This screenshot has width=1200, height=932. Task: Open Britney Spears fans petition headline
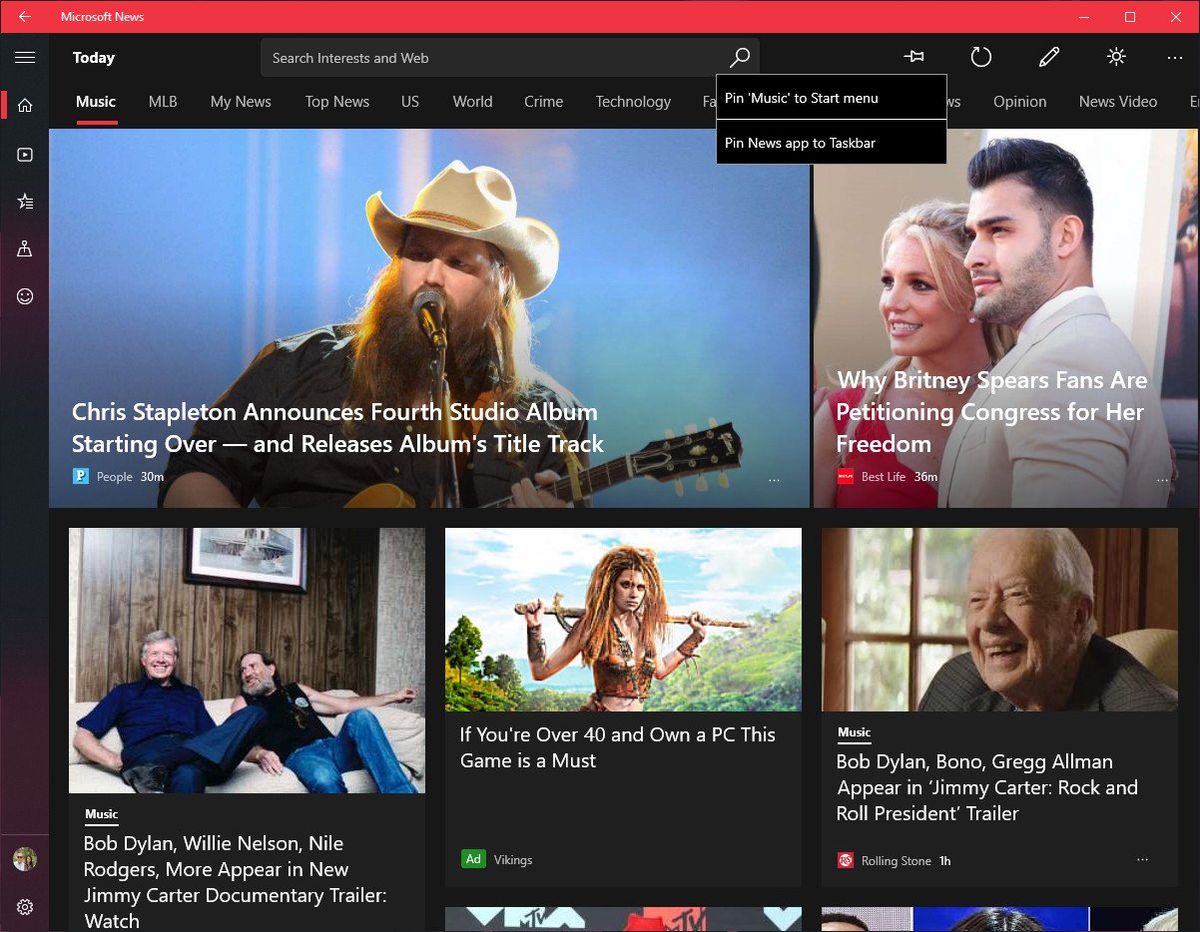pos(991,411)
